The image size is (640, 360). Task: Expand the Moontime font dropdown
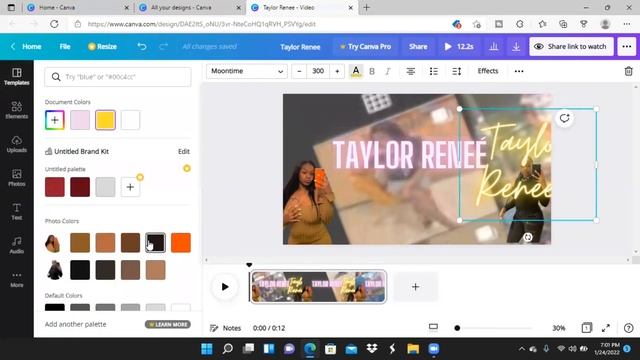click(x=247, y=71)
